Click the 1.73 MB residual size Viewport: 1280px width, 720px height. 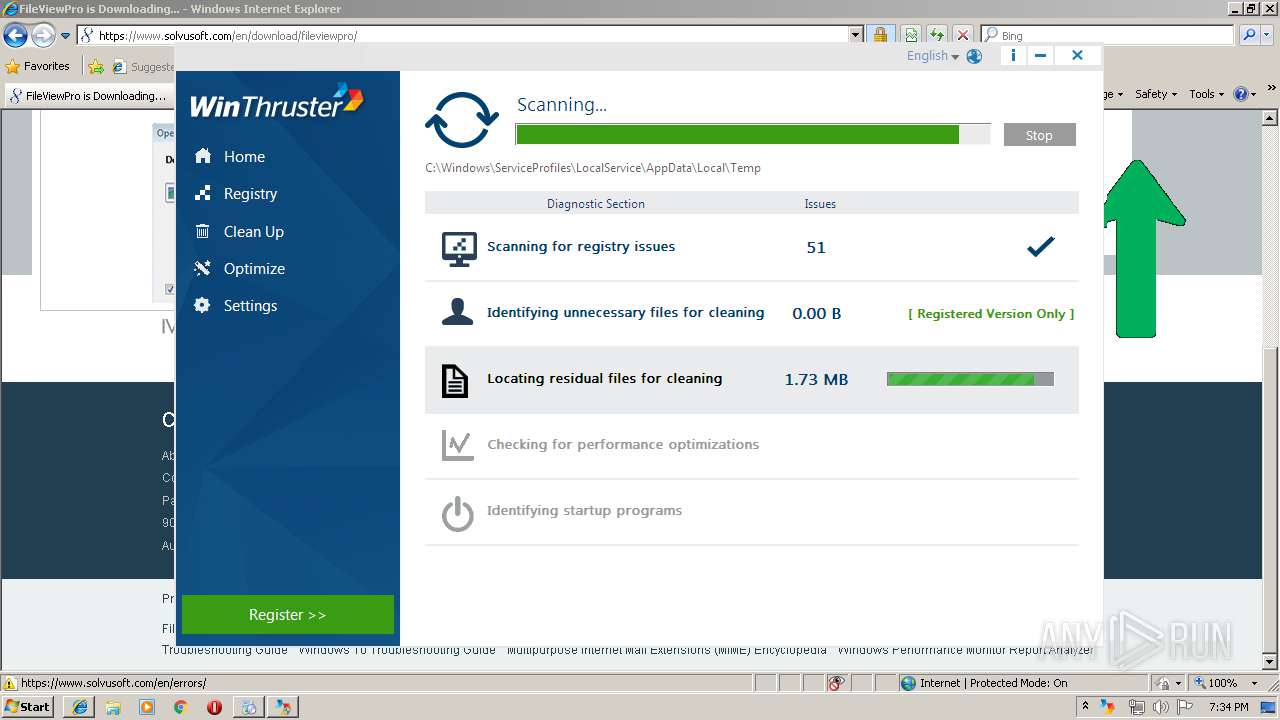tap(816, 380)
